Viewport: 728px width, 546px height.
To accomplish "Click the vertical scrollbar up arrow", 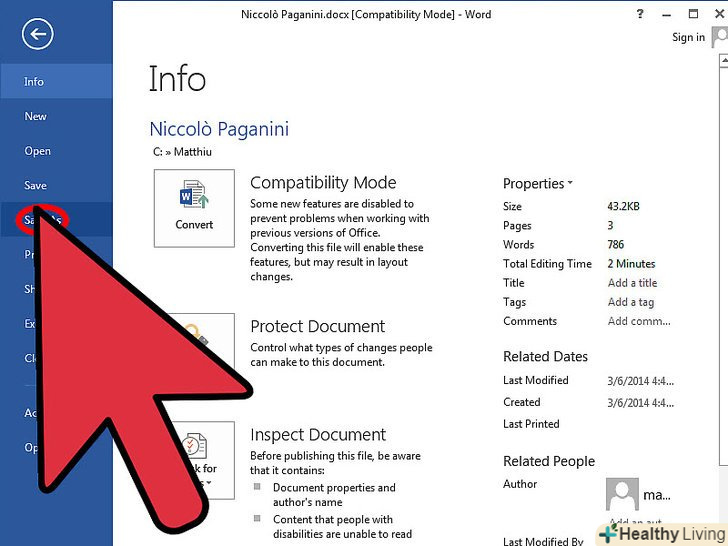I will click(x=724, y=61).
